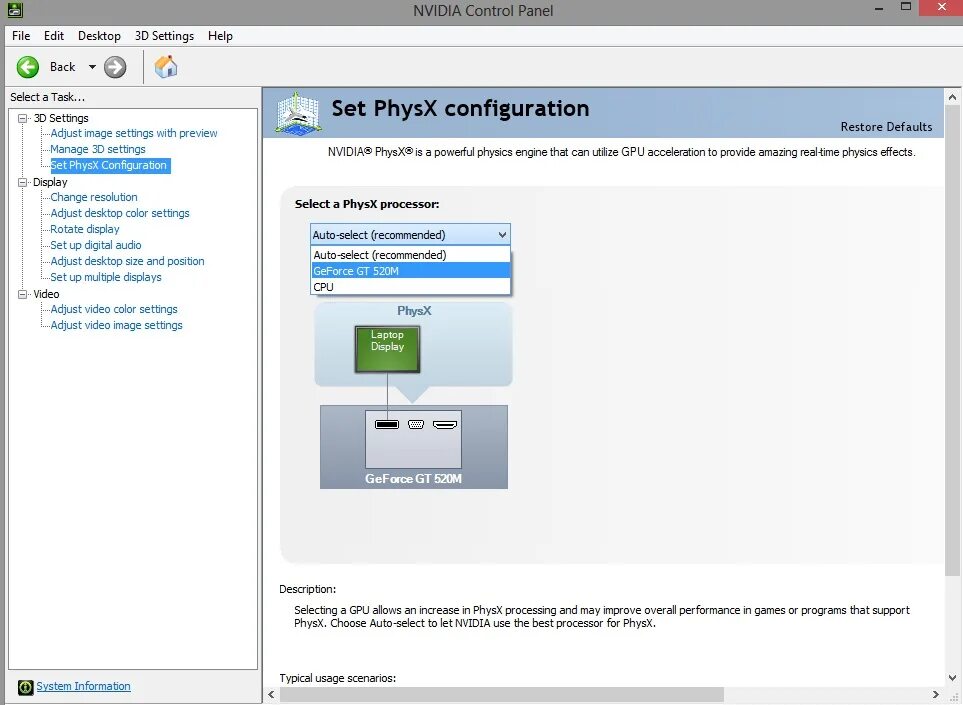Choose Auto-select (recommended) from the list

[x=410, y=255]
